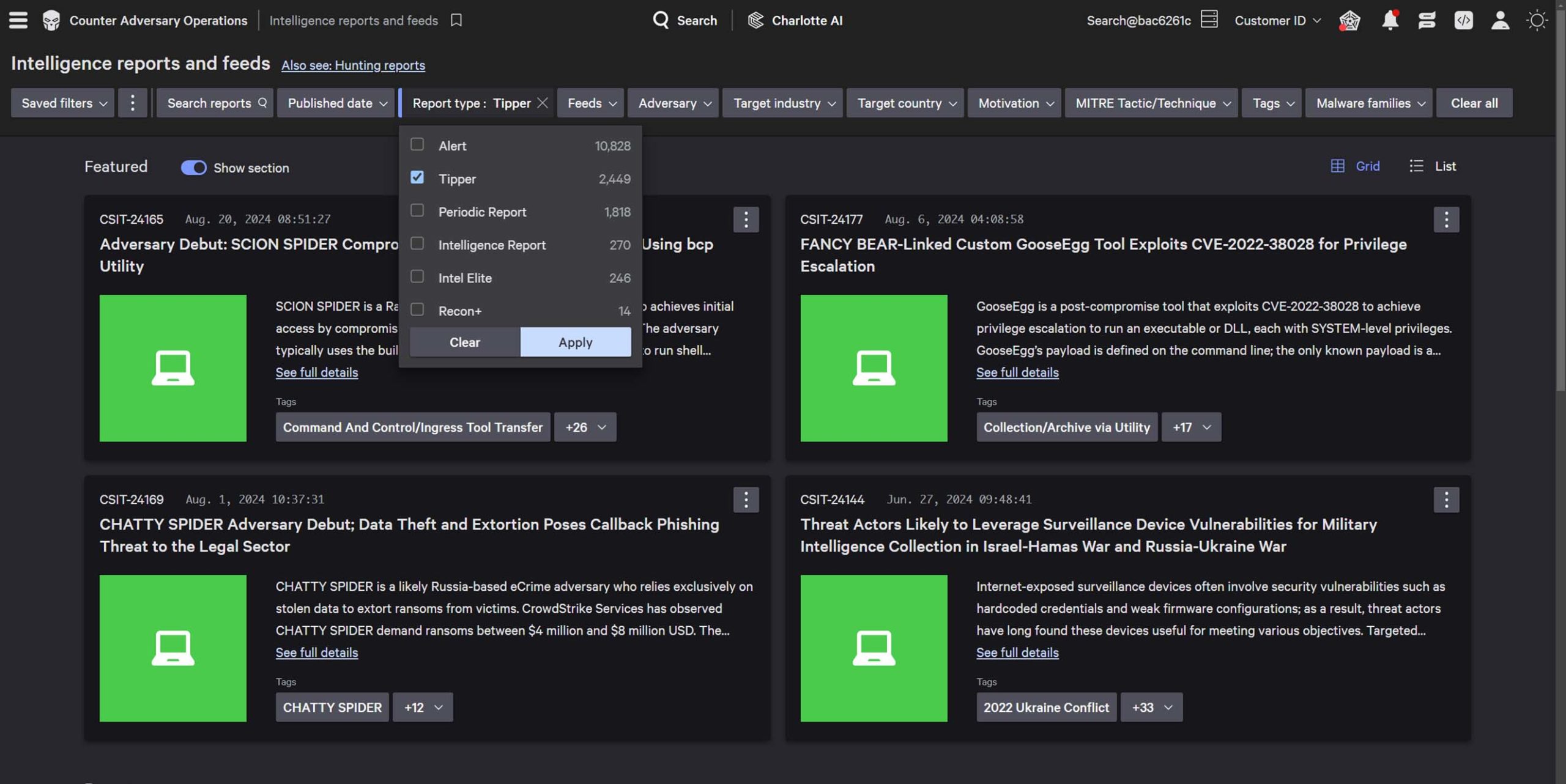Click the CrowdStrike falcon logo icon
The width and height of the screenshot is (1566, 784).
point(51,20)
